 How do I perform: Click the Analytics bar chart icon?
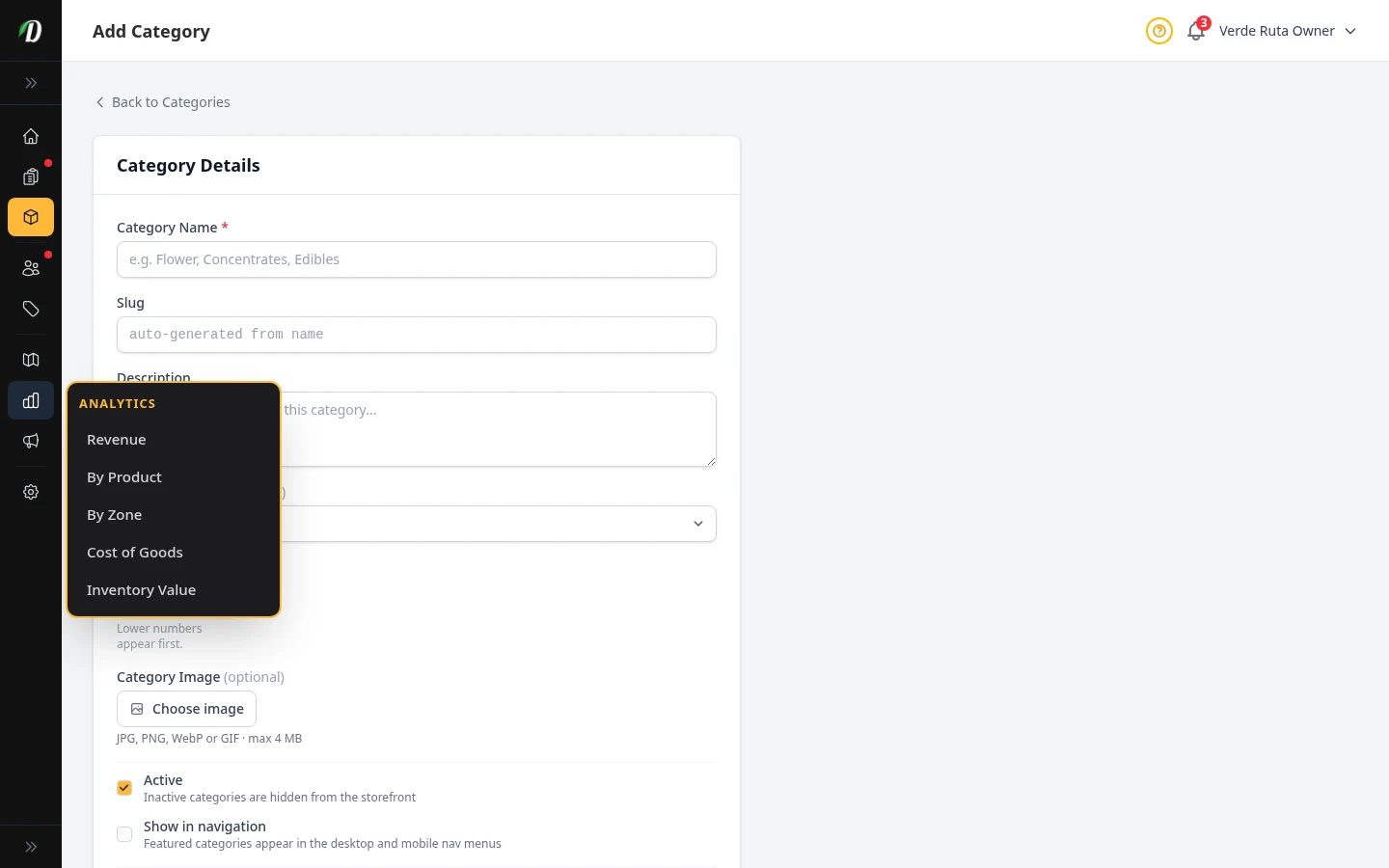pos(31,400)
